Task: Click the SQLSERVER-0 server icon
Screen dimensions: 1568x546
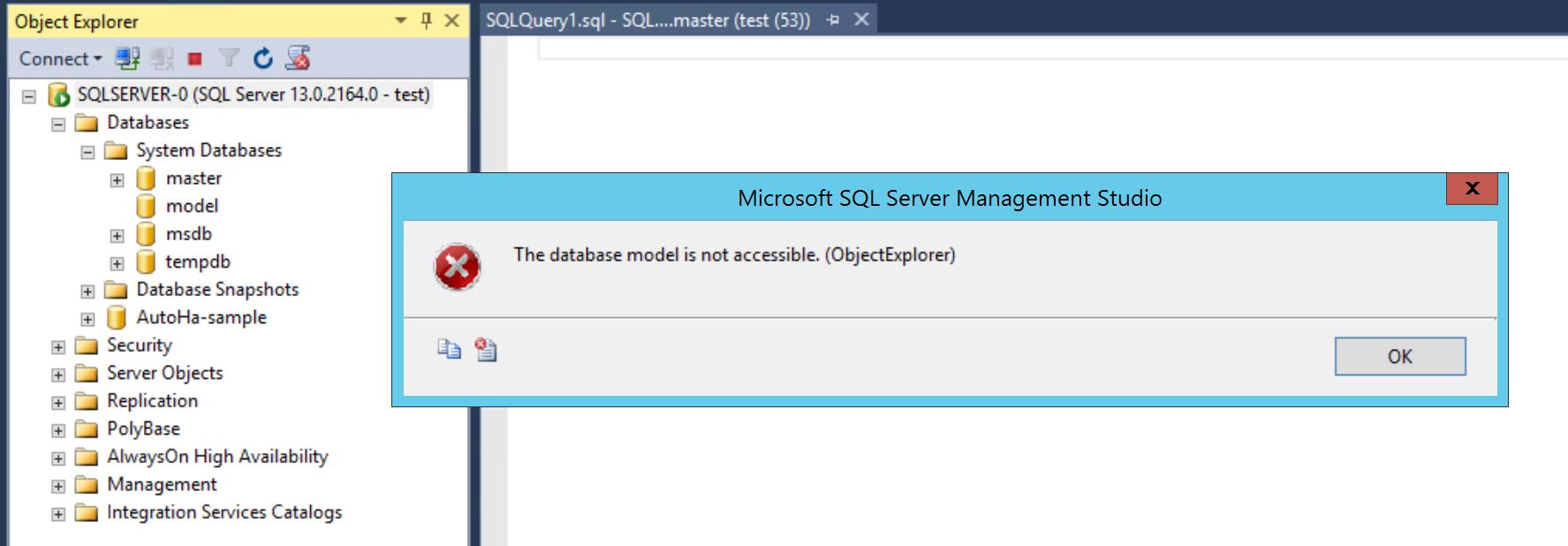Action: point(59,95)
